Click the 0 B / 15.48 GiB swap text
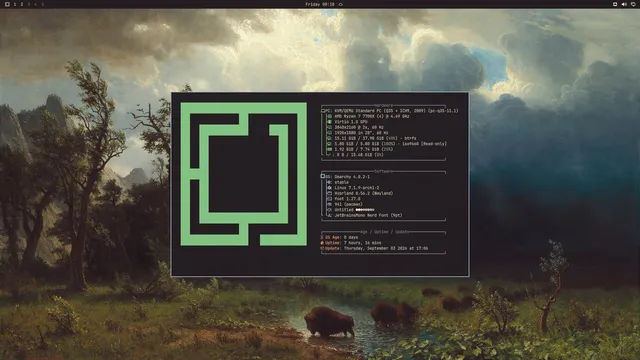Image resolution: width=640 pixels, height=360 pixels. 360,155
